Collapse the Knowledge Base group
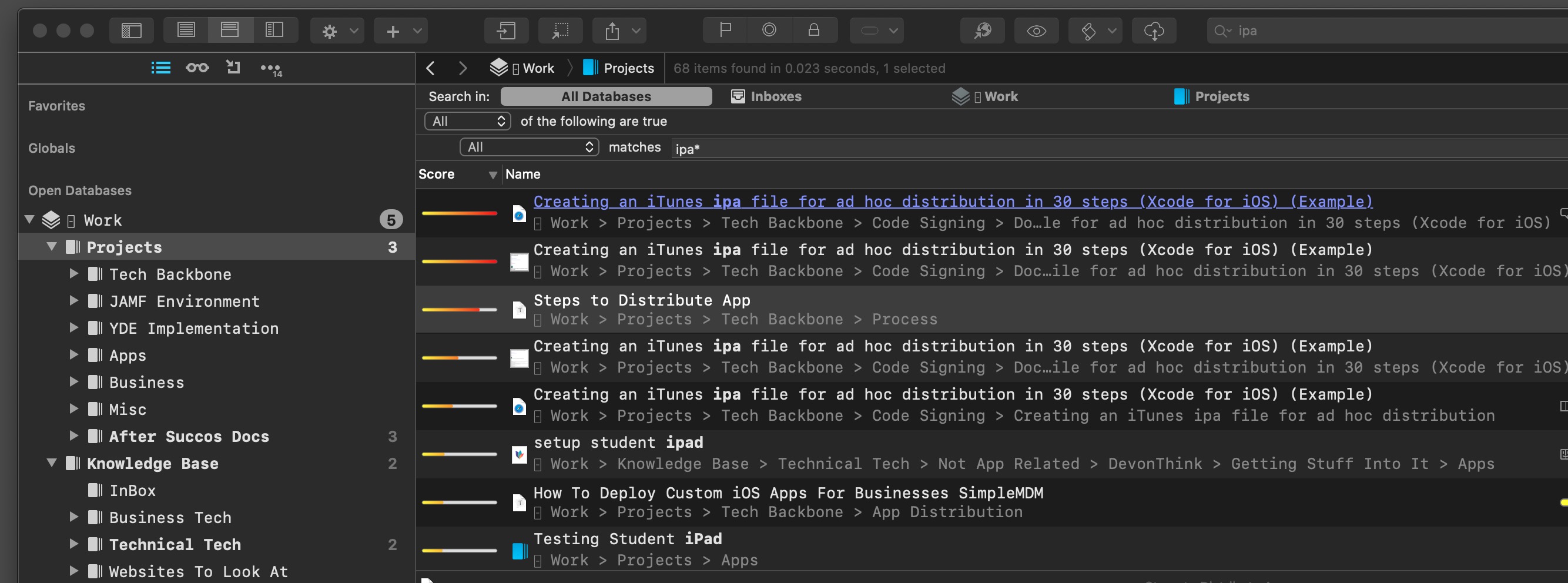The image size is (1568, 583). pyautogui.click(x=52, y=463)
